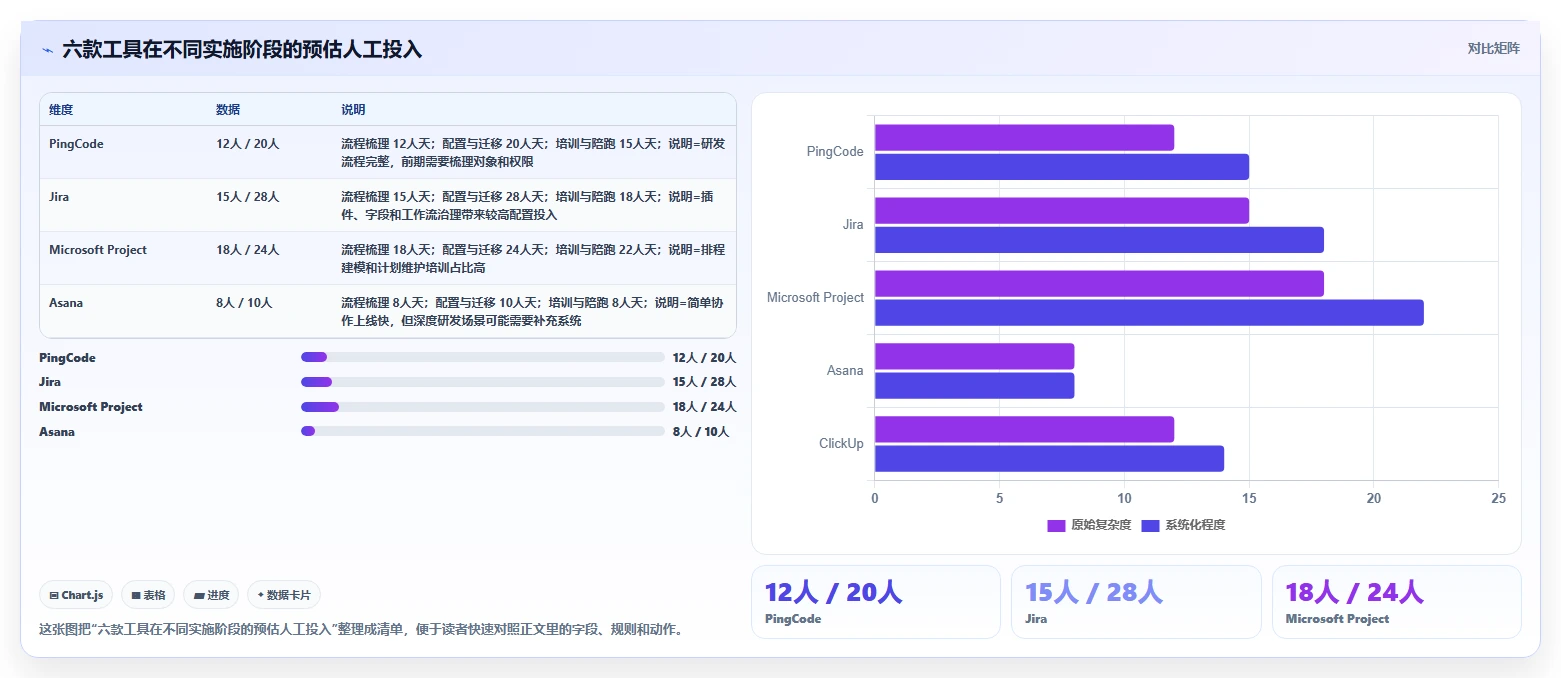Screen dimensions: 1561x678
Task: Click the purple ClickUp bar in the chart
Action: 1024,430
